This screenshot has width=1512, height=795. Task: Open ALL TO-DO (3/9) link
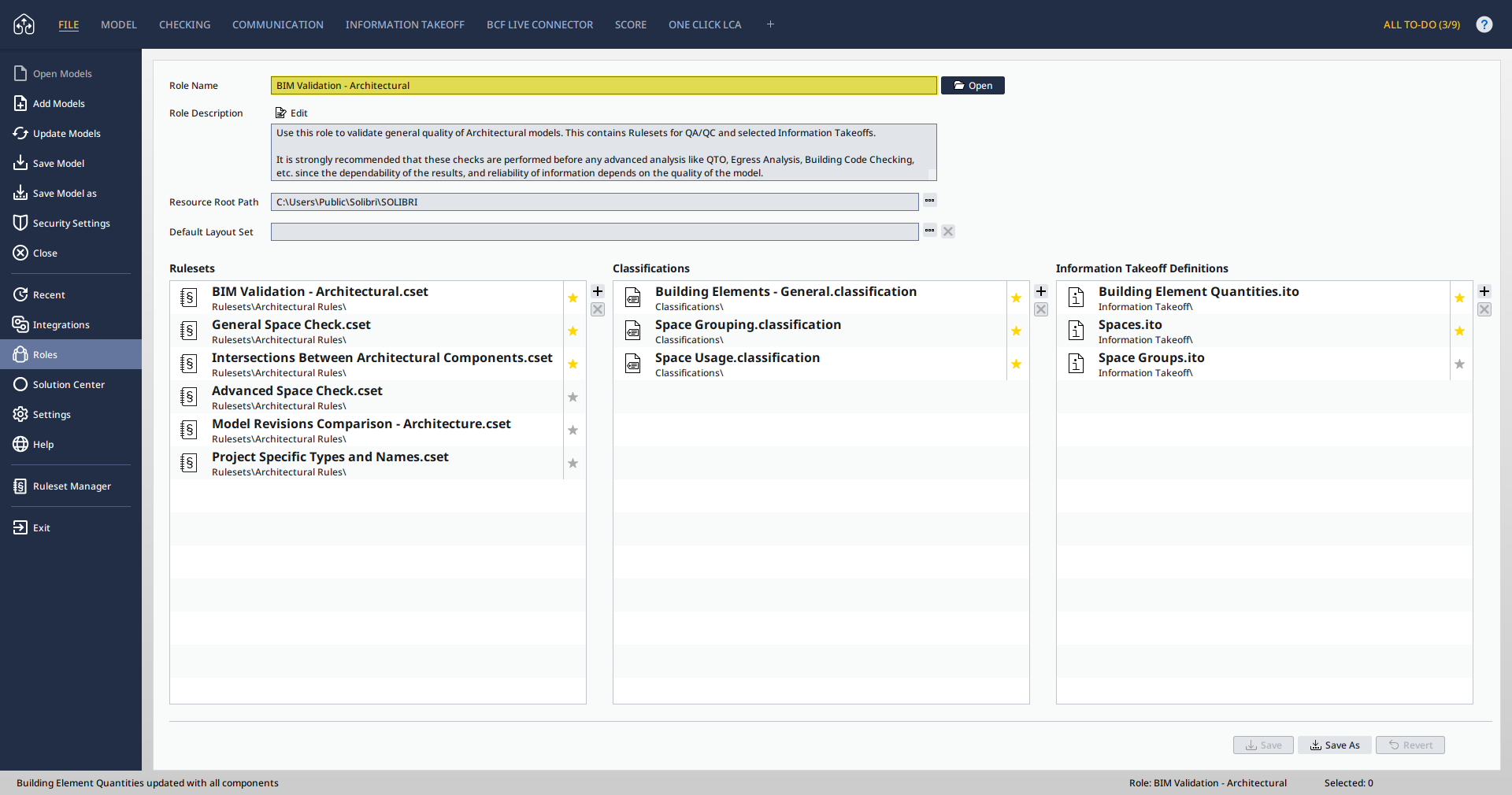click(1421, 24)
